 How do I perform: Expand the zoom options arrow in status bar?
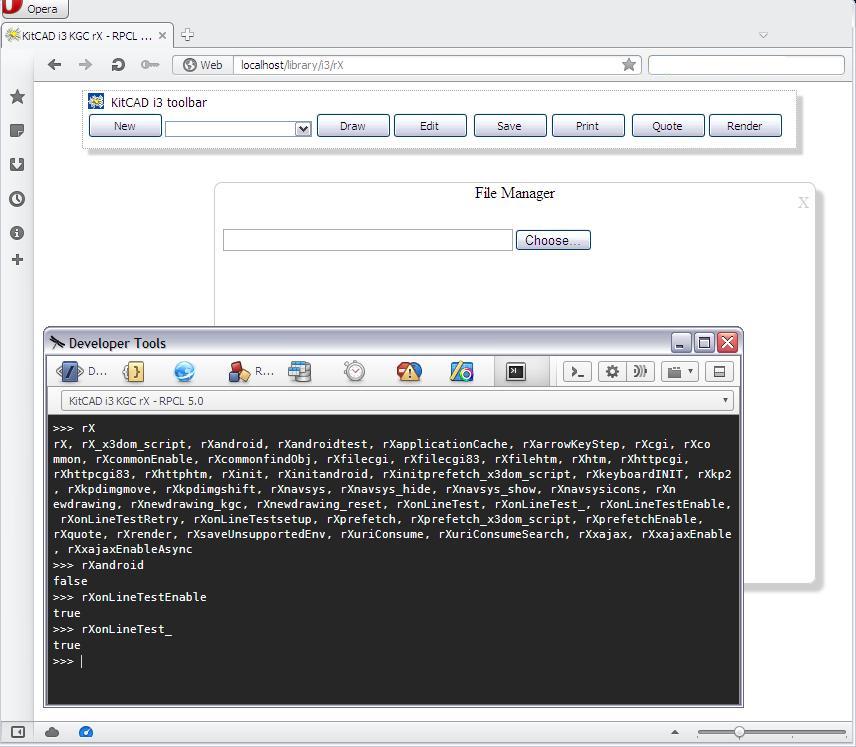point(675,732)
